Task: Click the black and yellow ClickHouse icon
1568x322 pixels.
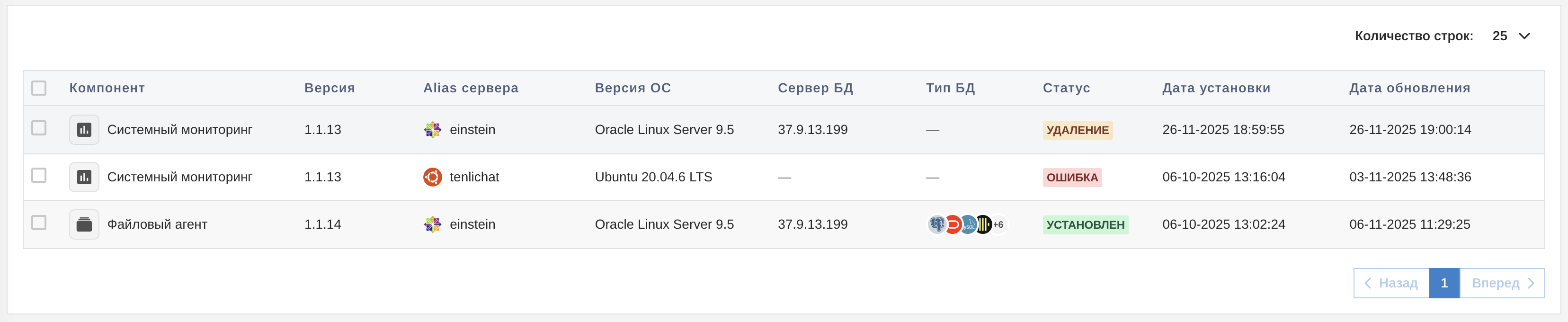Action: coord(983,224)
